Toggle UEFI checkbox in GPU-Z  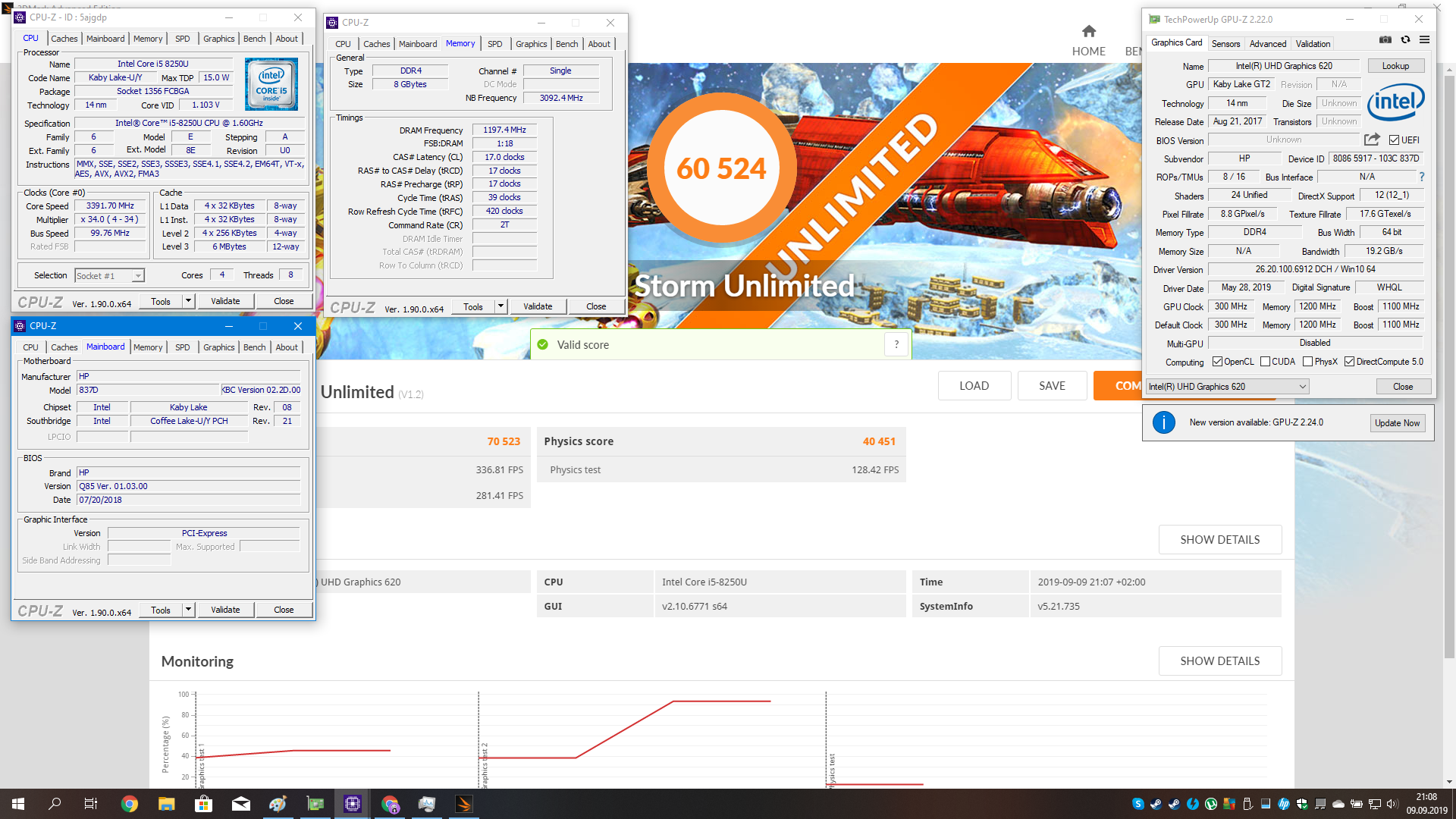[x=1394, y=140]
